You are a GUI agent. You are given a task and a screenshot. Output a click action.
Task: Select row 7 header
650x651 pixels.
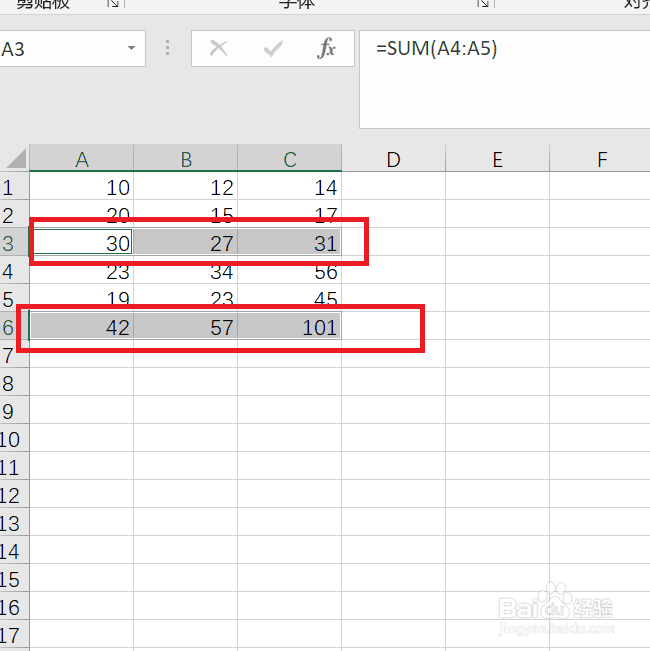(14, 354)
